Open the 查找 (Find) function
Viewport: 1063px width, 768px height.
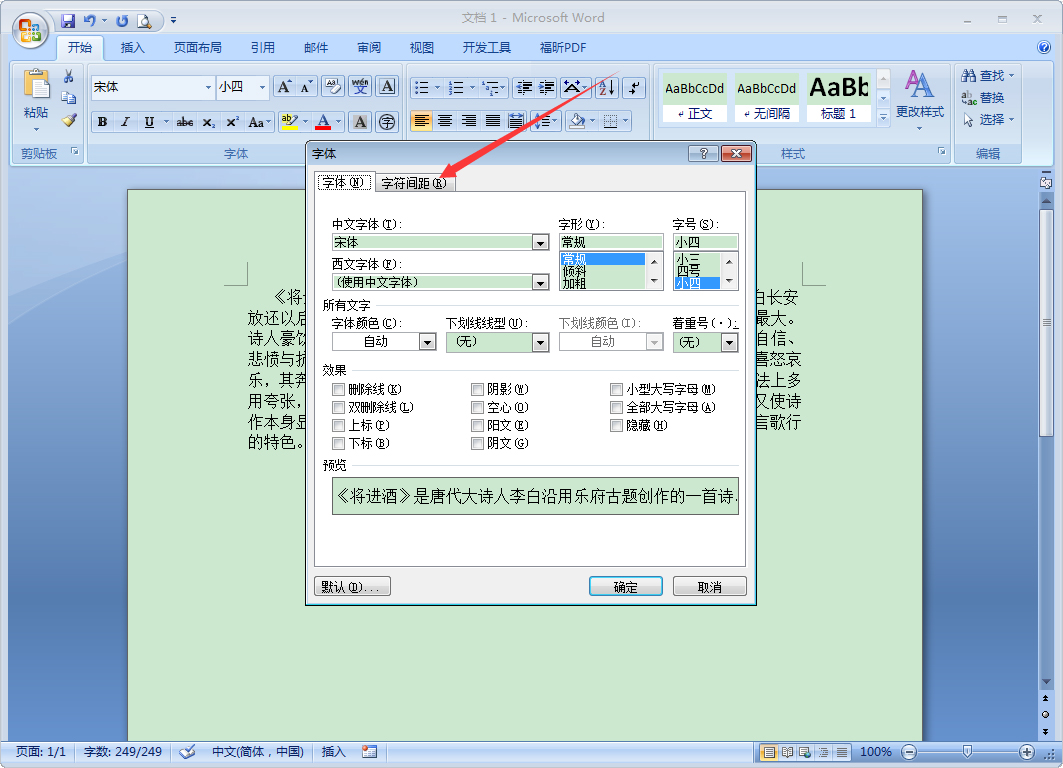[x=985, y=75]
